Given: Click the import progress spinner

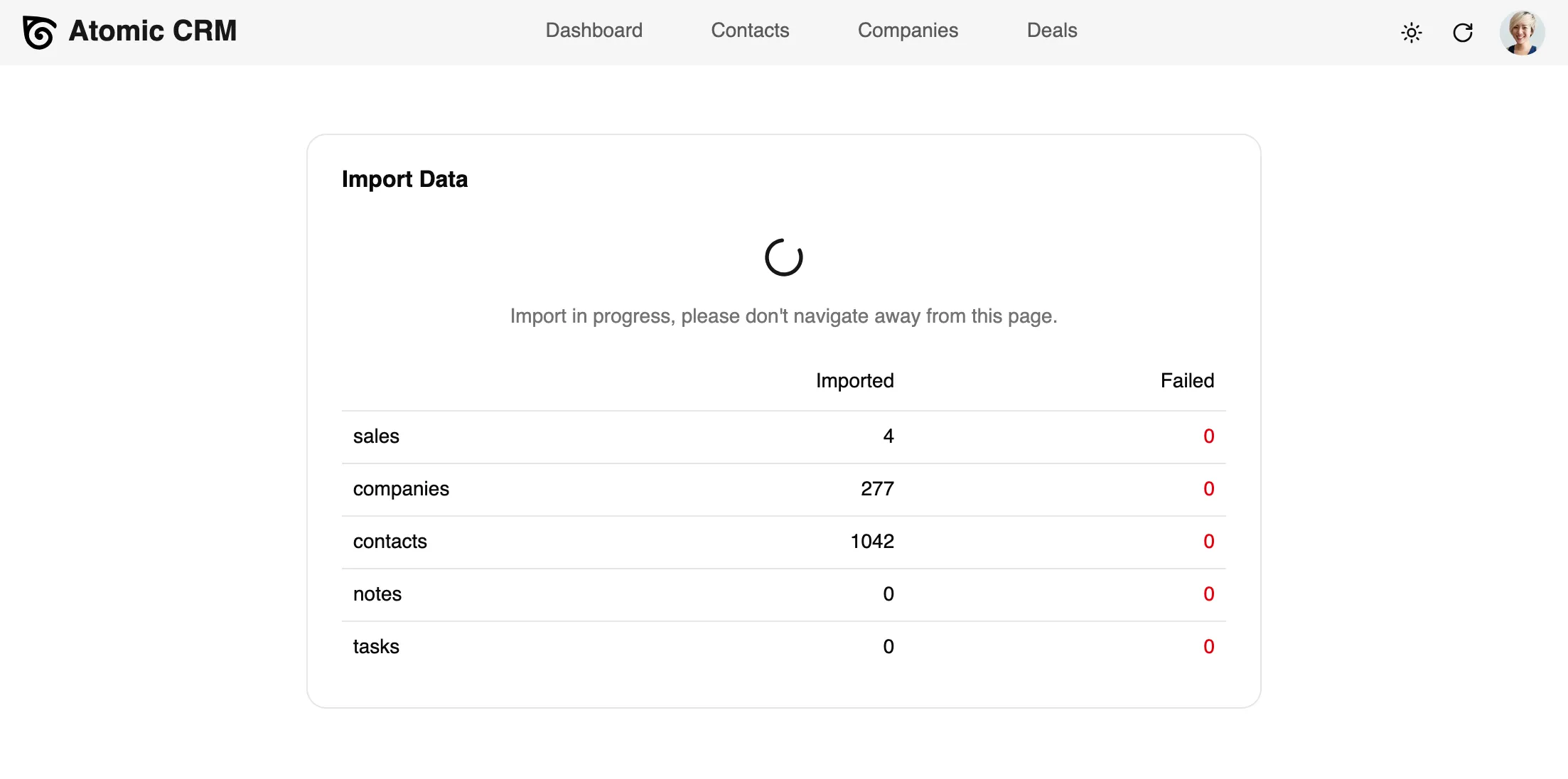Looking at the screenshot, I should 783,257.
